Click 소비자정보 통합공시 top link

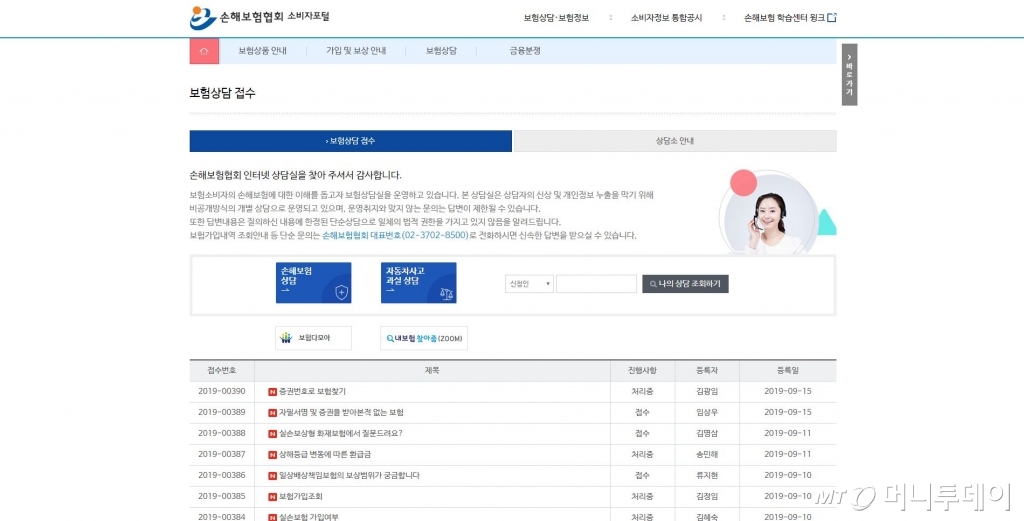tap(666, 18)
